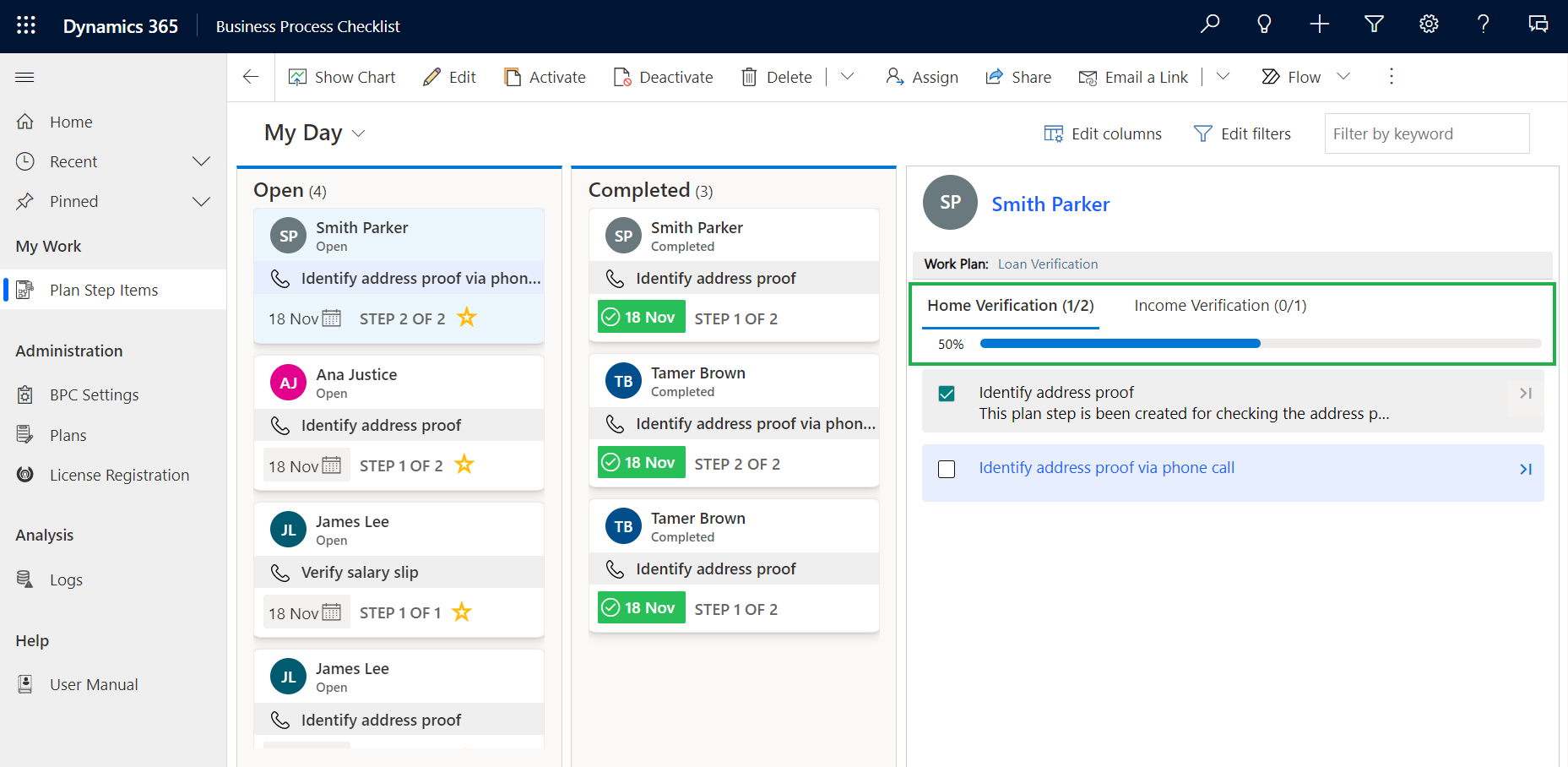Collapse the hamburger navigation menu
The width and height of the screenshot is (1568, 767).
tap(25, 78)
